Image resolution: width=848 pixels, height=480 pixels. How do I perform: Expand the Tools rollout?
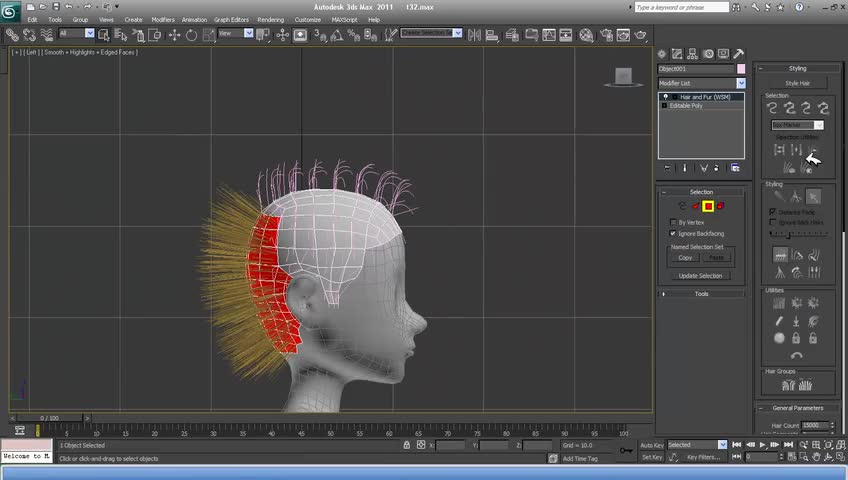click(701, 294)
